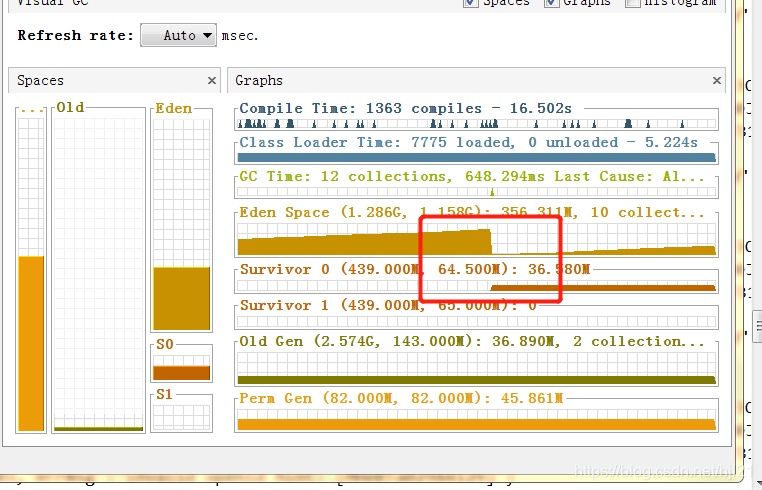This screenshot has height=490, width=762.
Task: Close the Spaces panel
Action: pos(211,81)
